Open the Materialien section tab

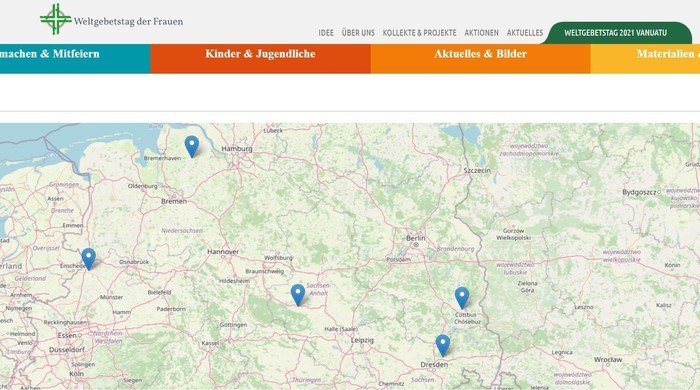tap(646, 58)
